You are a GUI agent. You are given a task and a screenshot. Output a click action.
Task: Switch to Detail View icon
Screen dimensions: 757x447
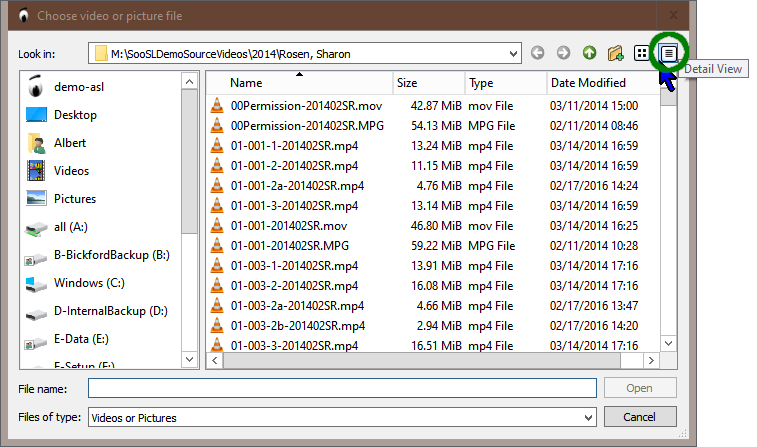(669, 53)
